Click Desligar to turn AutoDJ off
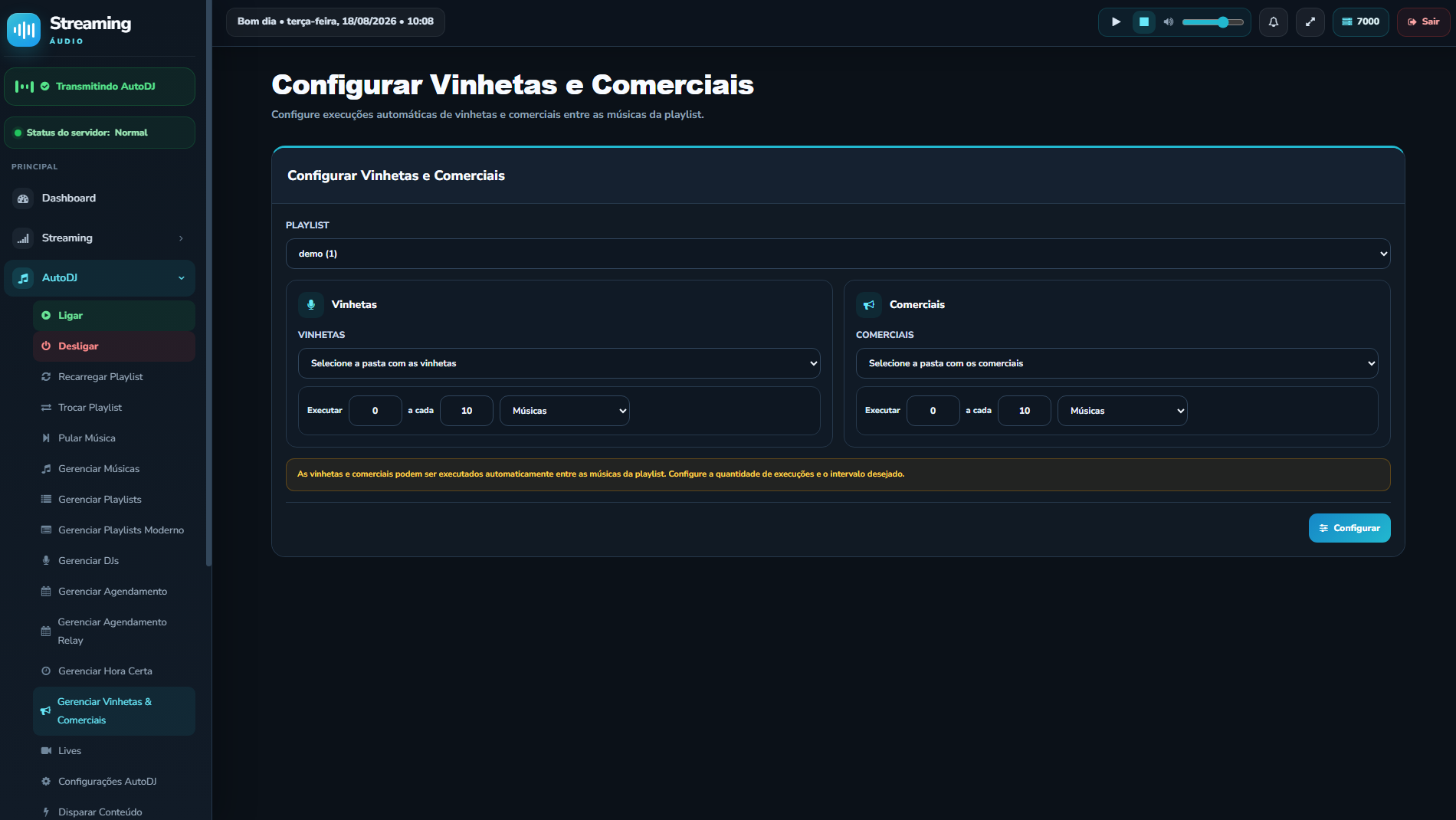Viewport: 1456px width, 820px height. tap(114, 346)
